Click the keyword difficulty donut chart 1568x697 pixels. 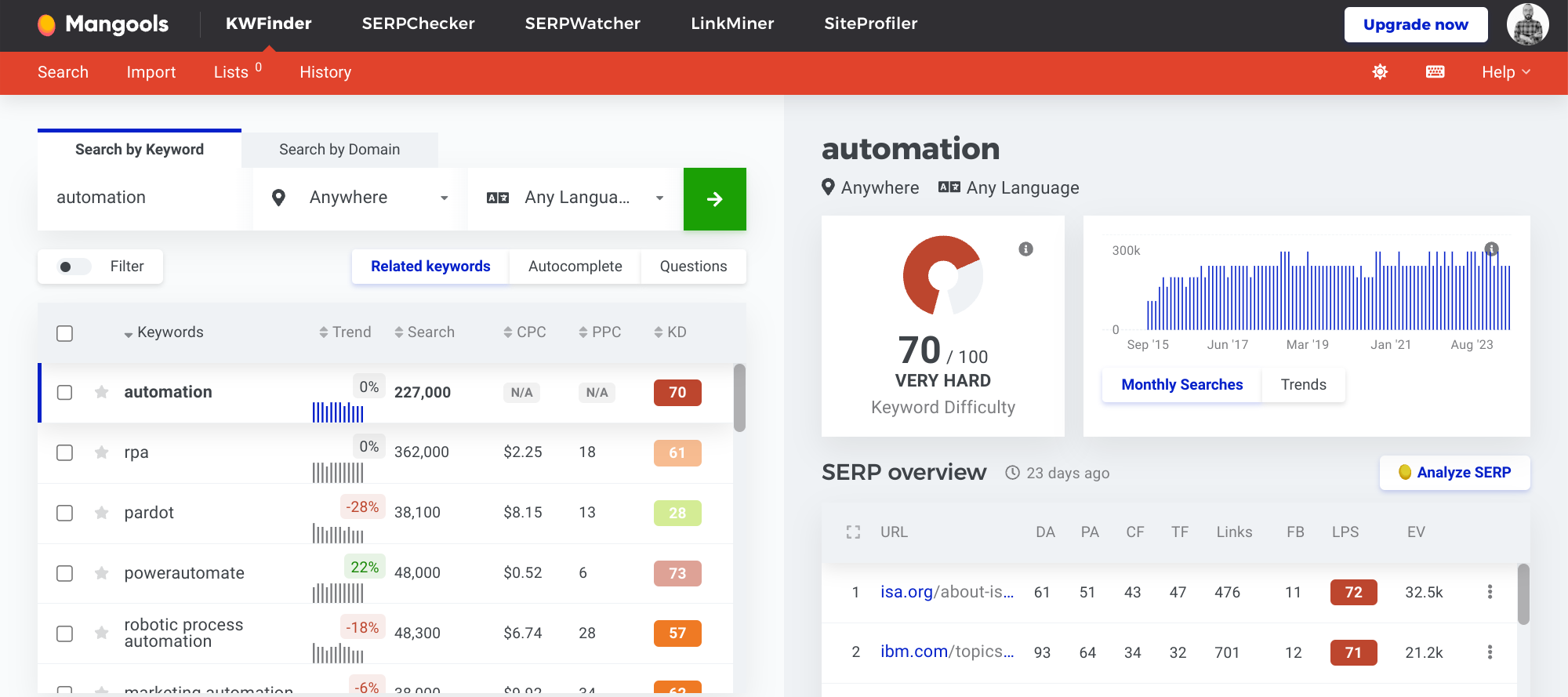coord(942,275)
